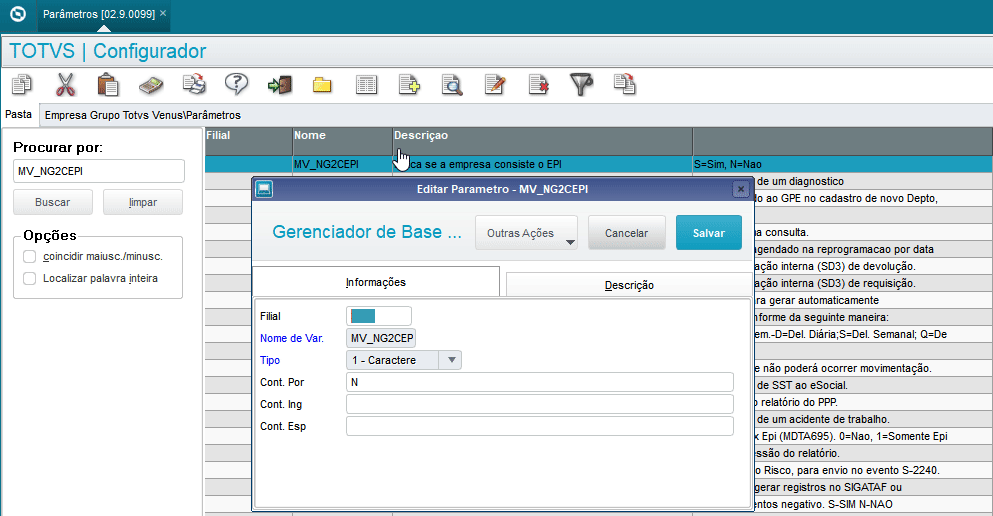This screenshot has width=993, height=516.
Task: Click the last toolbar icon with pages and red arrow
Action: coord(624,84)
